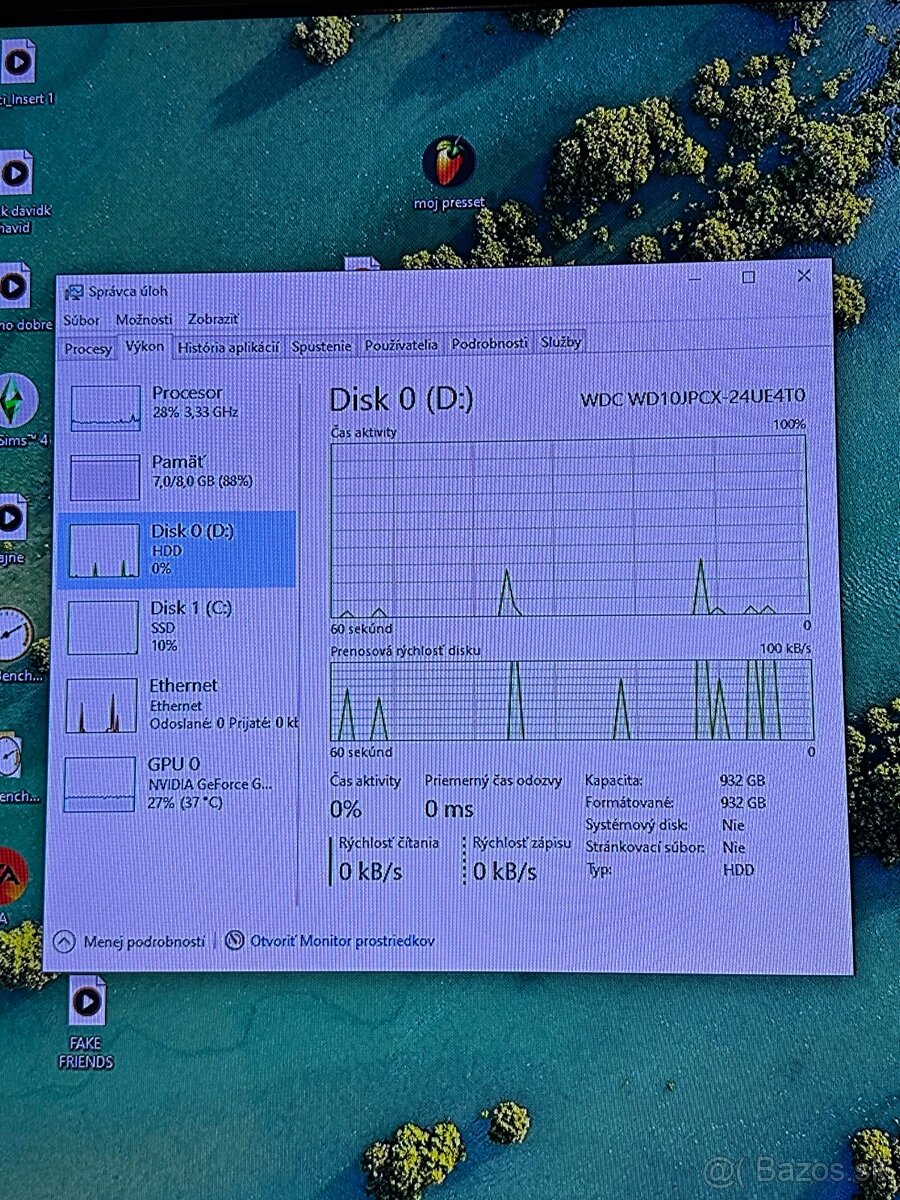This screenshot has width=900, height=1200.
Task: Open the Zobraziť menu
Action: click(213, 320)
